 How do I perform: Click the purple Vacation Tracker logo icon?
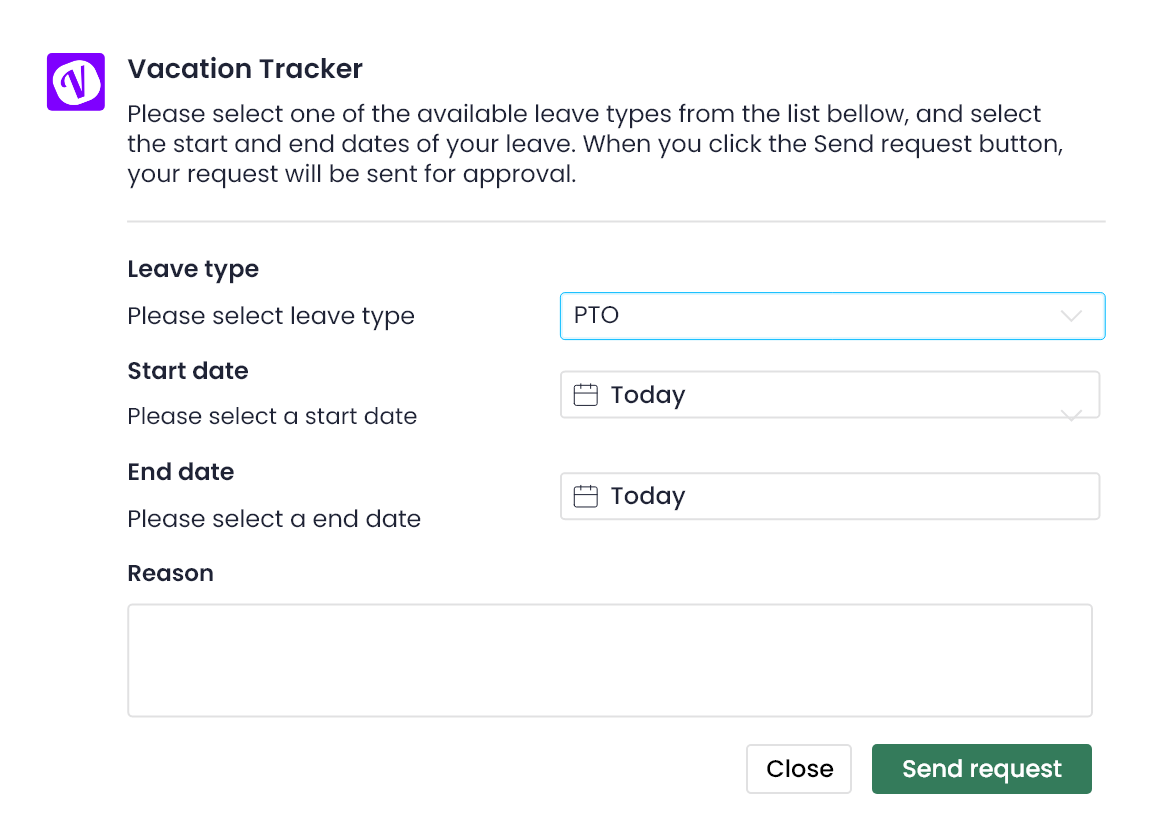[x=75, y=81]
